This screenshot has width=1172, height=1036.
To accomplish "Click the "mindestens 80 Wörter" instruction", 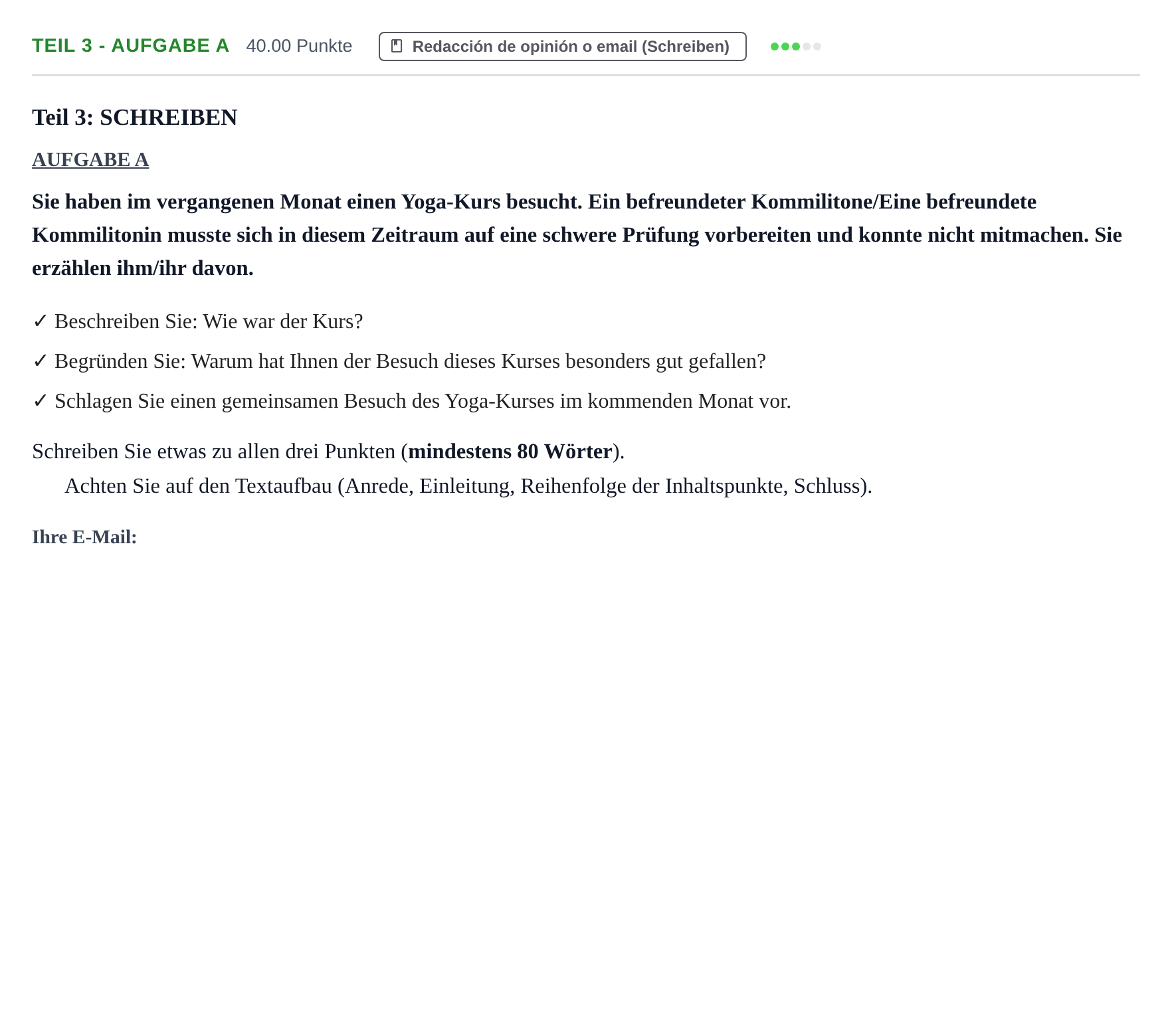I will [510, 452].
